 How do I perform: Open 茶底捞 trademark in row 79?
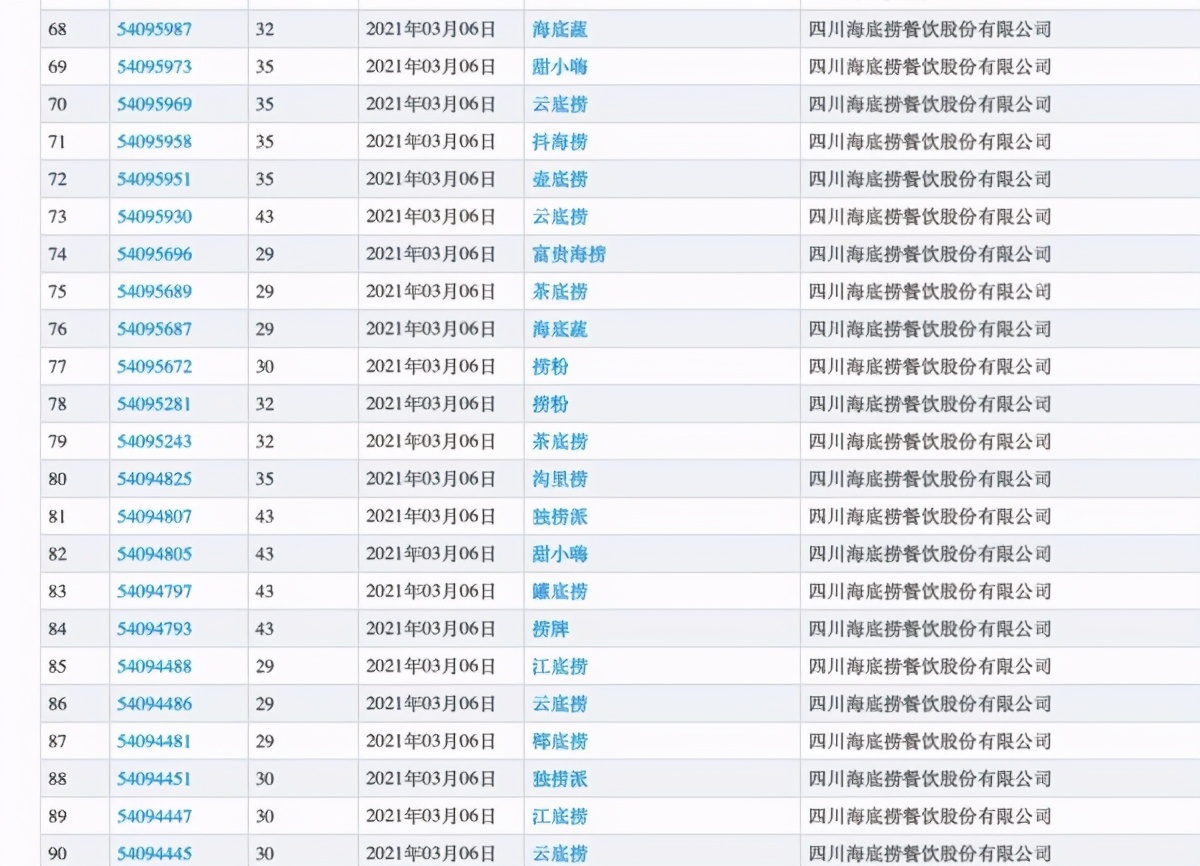560,442
